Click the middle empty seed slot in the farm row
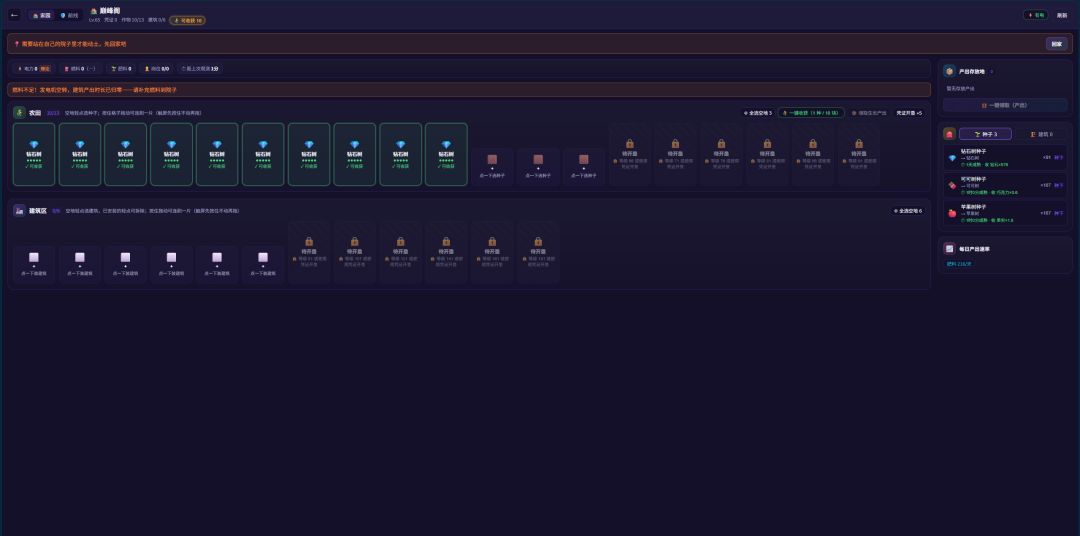Screen dimensions: 1080x536 click(x=538, y=167)
